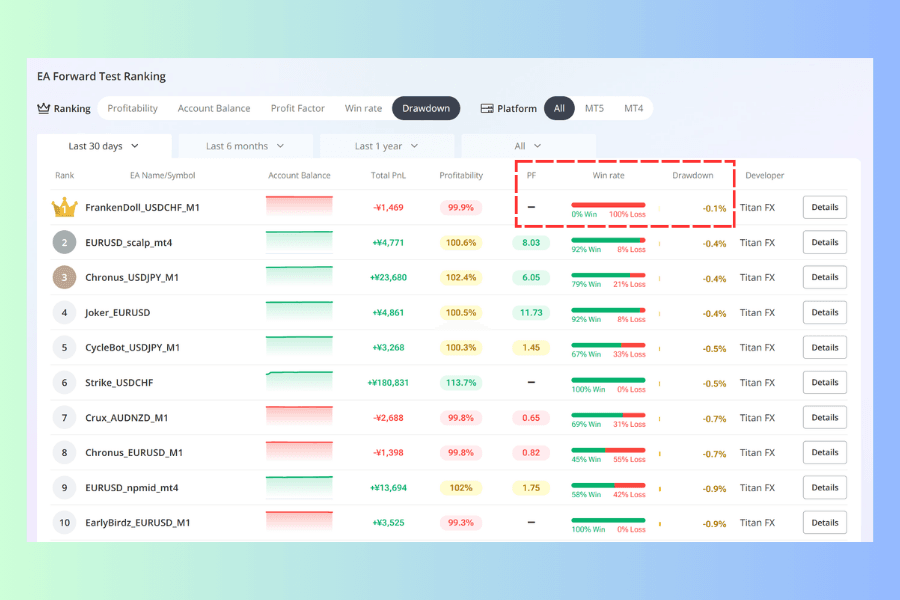Click the 113.7% profitability badge

coord(461,382)
